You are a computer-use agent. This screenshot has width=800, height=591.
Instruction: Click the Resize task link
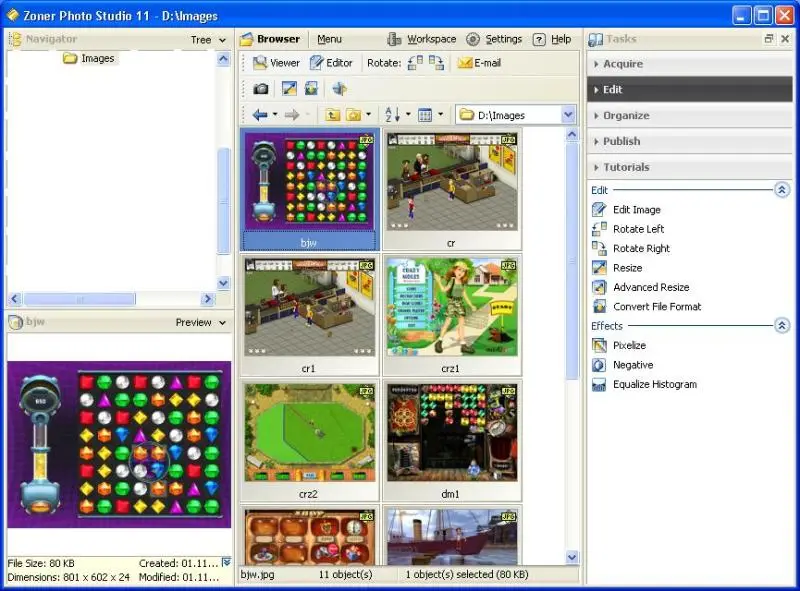click(x=628, y=268)
